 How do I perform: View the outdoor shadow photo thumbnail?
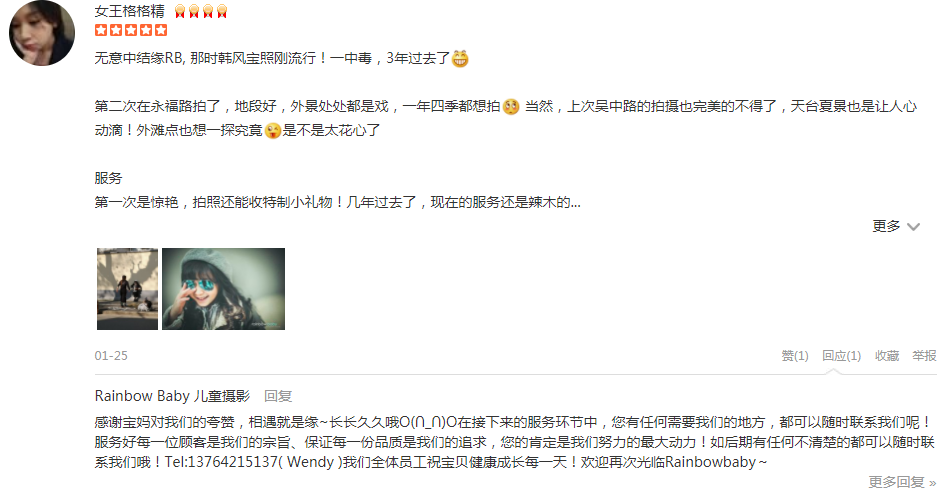[x=127, y=289]
